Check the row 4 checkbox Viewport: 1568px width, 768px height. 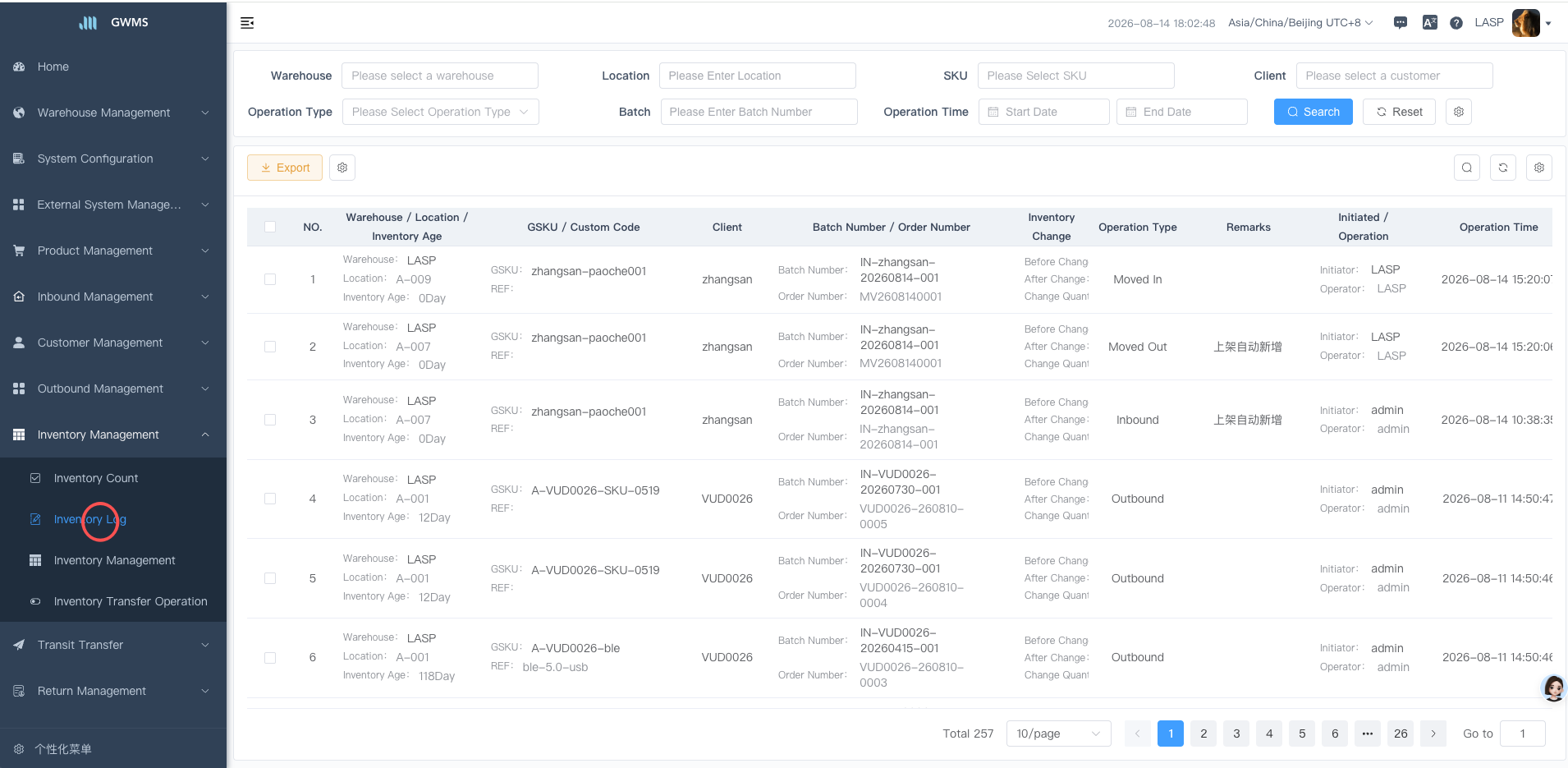tap(270, 499)
